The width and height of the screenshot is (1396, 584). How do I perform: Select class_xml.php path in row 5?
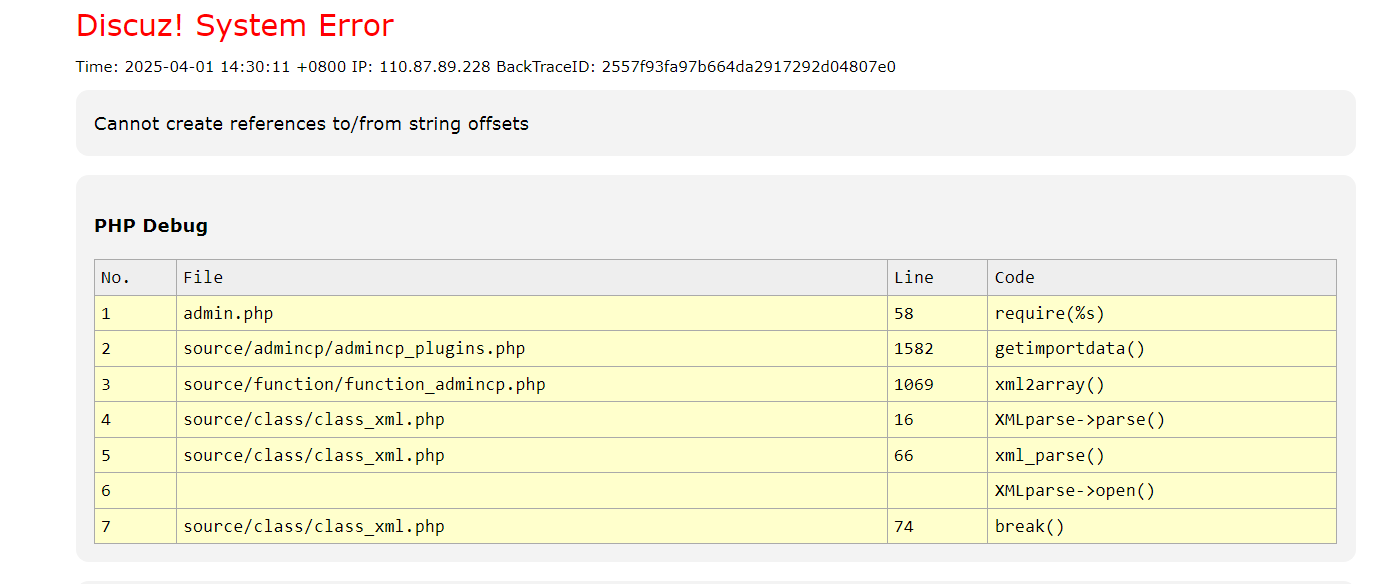314,455
